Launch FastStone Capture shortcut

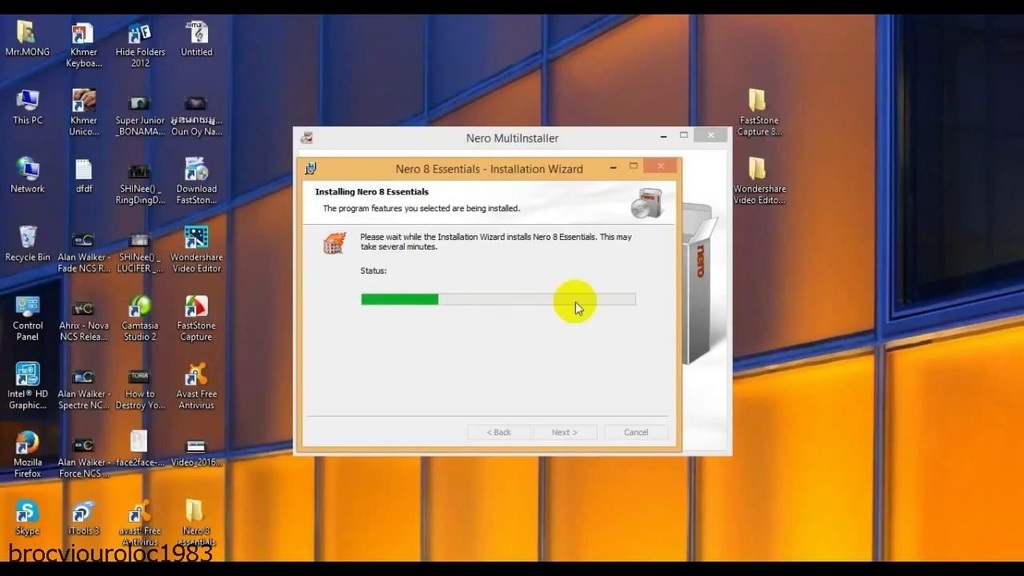tap(197, 318)
